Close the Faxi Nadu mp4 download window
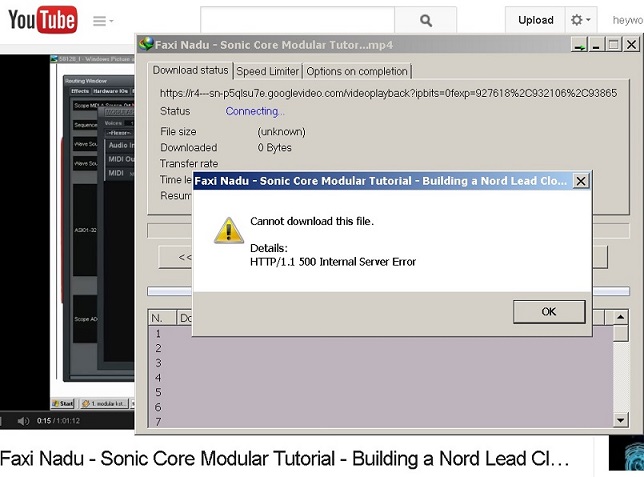Image resolution: width=644 pixels, height=477 pixels. click(631, 44)
